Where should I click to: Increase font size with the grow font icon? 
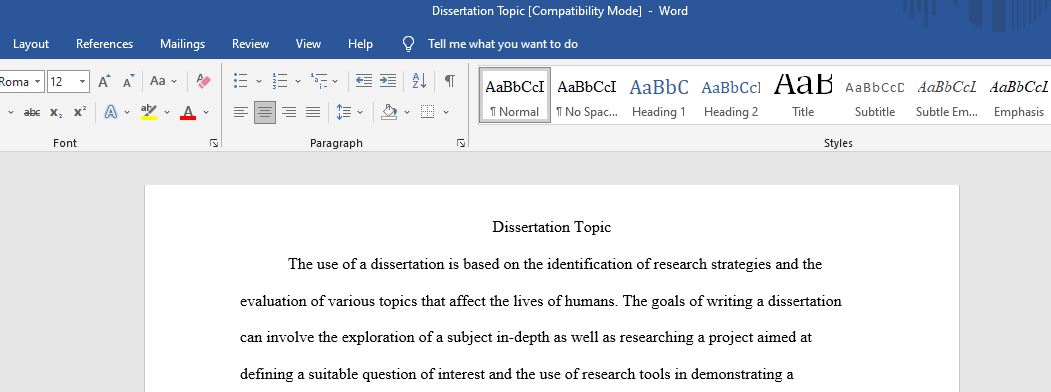point(104,81)
